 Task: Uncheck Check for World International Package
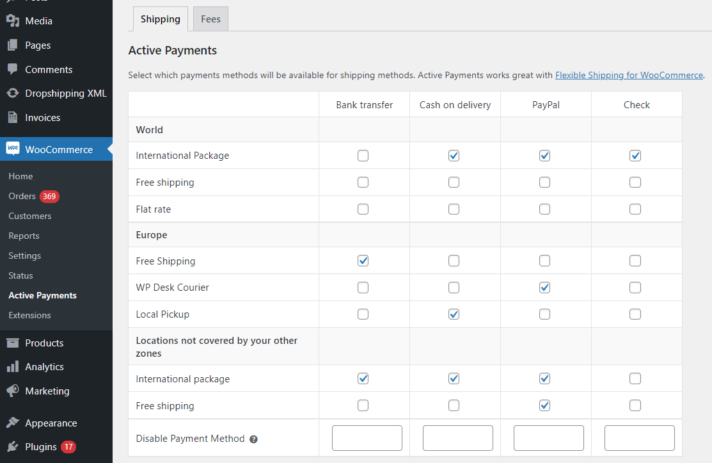pos(635,156)
